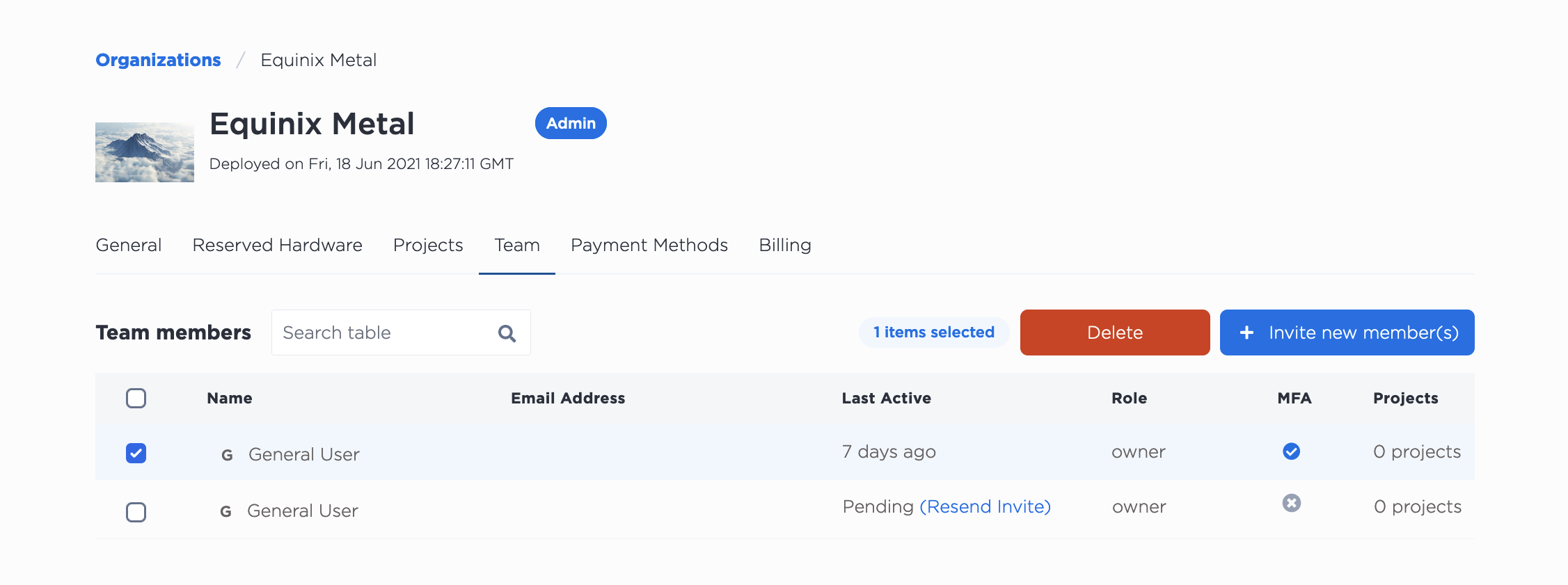Click the MFA column header
Viewport: 1568px width, 585px height.
click(1294, 398)
